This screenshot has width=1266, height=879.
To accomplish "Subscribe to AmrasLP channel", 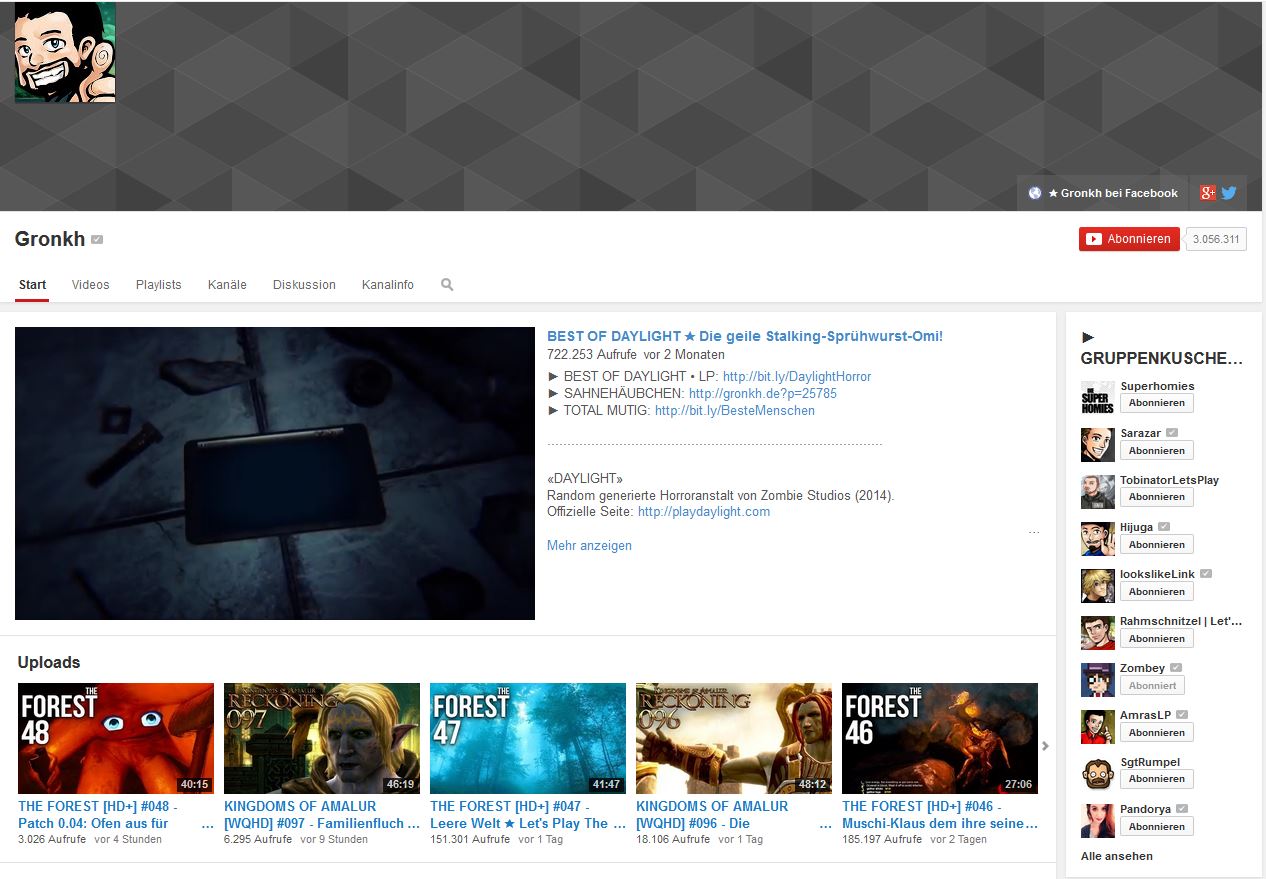I will tap(1156, 733).
